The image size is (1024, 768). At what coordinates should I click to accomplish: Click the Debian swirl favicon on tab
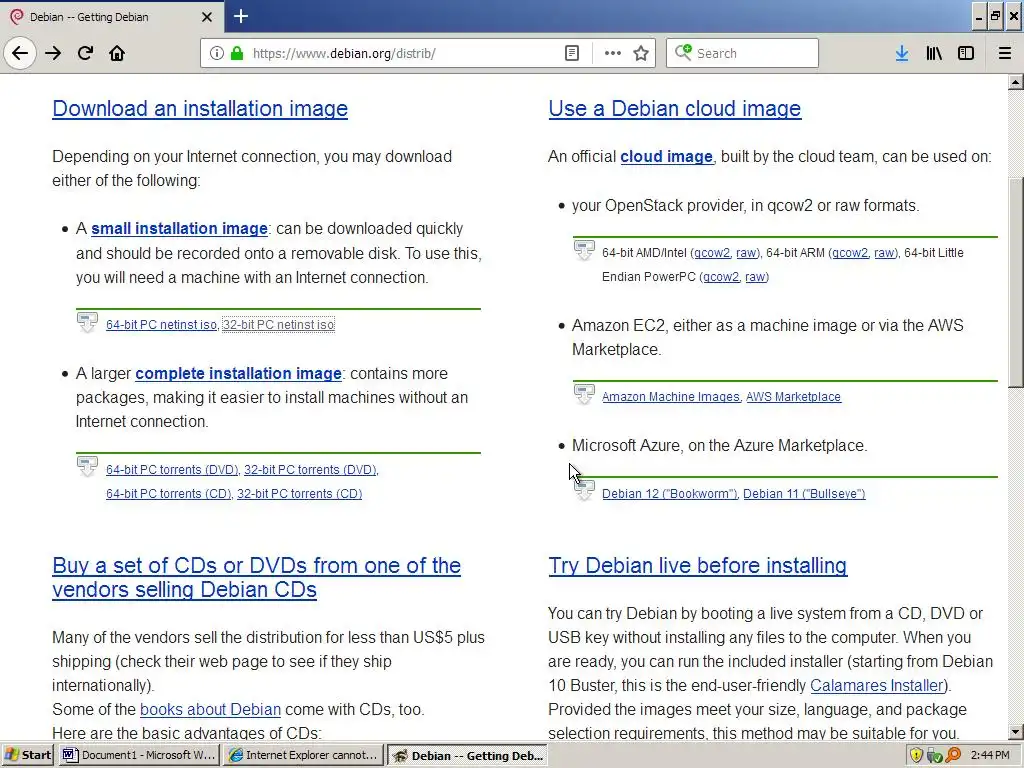tap(16, 17)
